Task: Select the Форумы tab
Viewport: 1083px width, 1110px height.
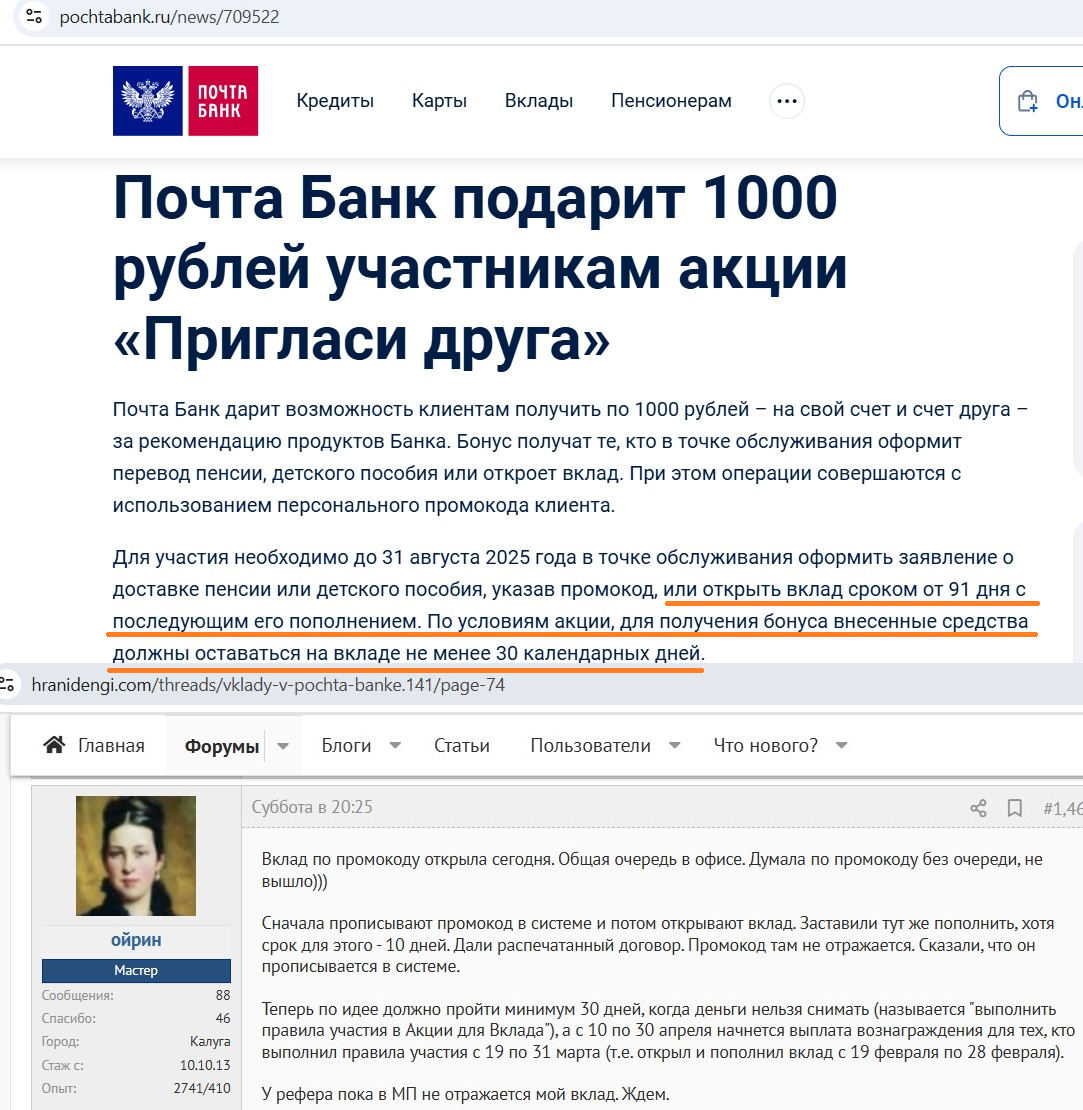Action: [x=222, y=746]
